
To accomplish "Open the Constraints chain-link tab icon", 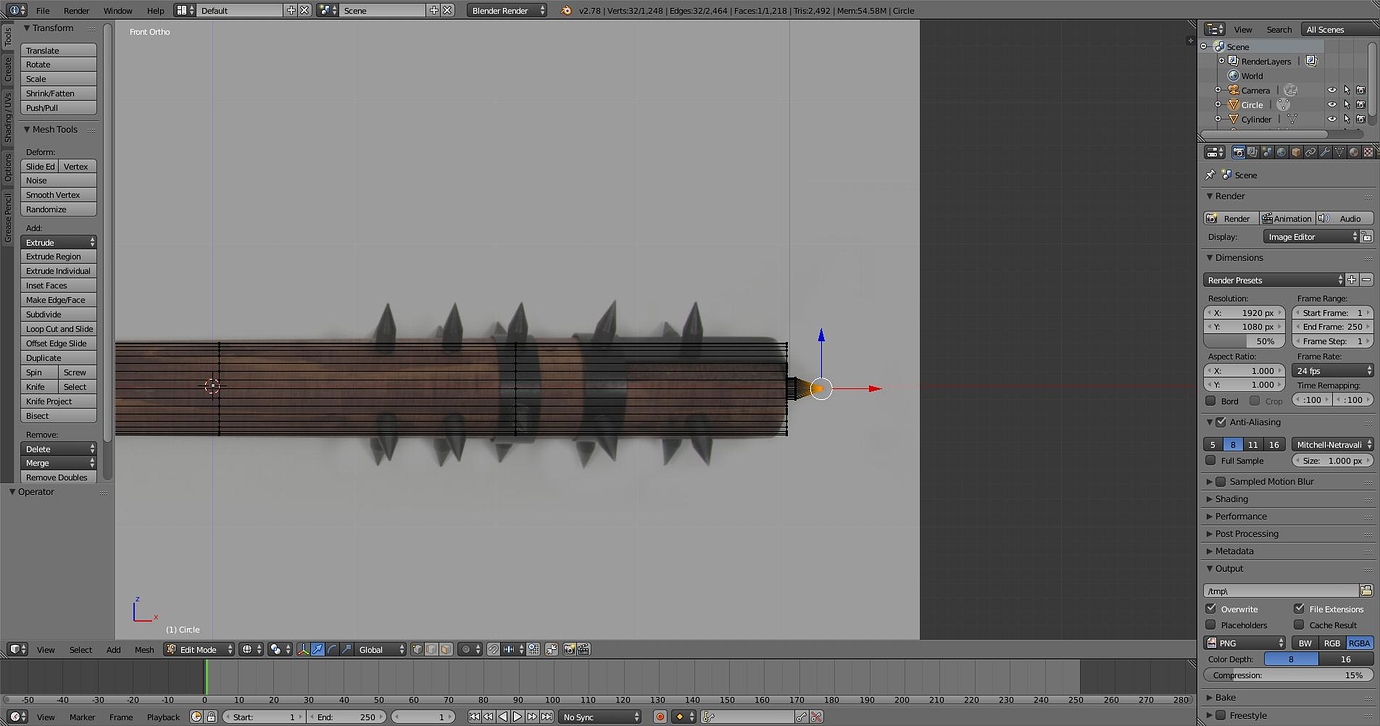I will [x=1310, y=152].
